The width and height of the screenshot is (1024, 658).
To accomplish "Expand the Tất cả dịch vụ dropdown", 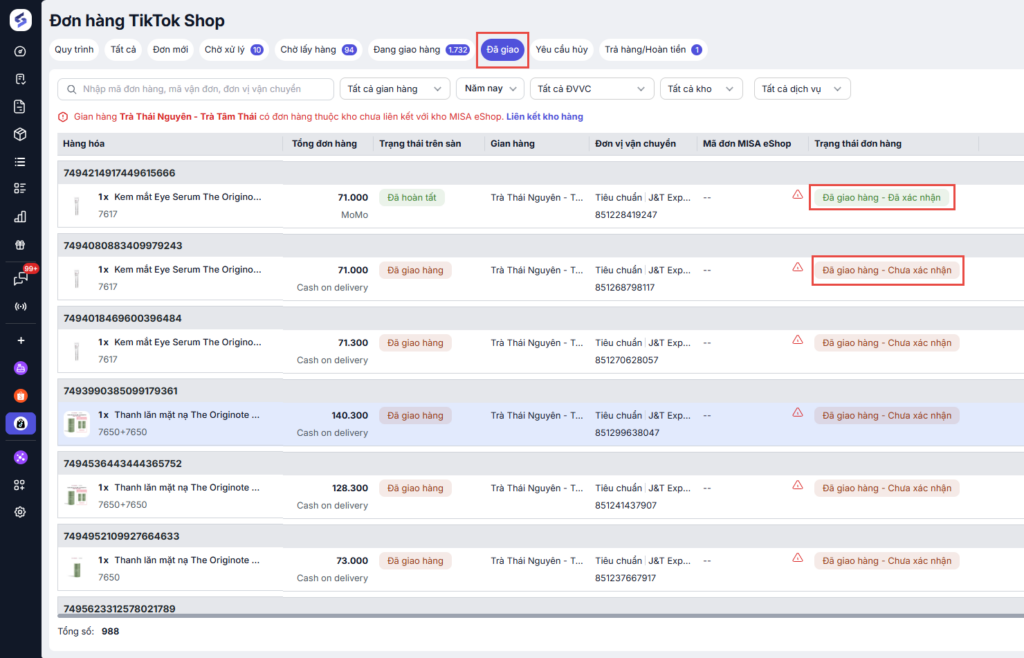I will [802, 89].
